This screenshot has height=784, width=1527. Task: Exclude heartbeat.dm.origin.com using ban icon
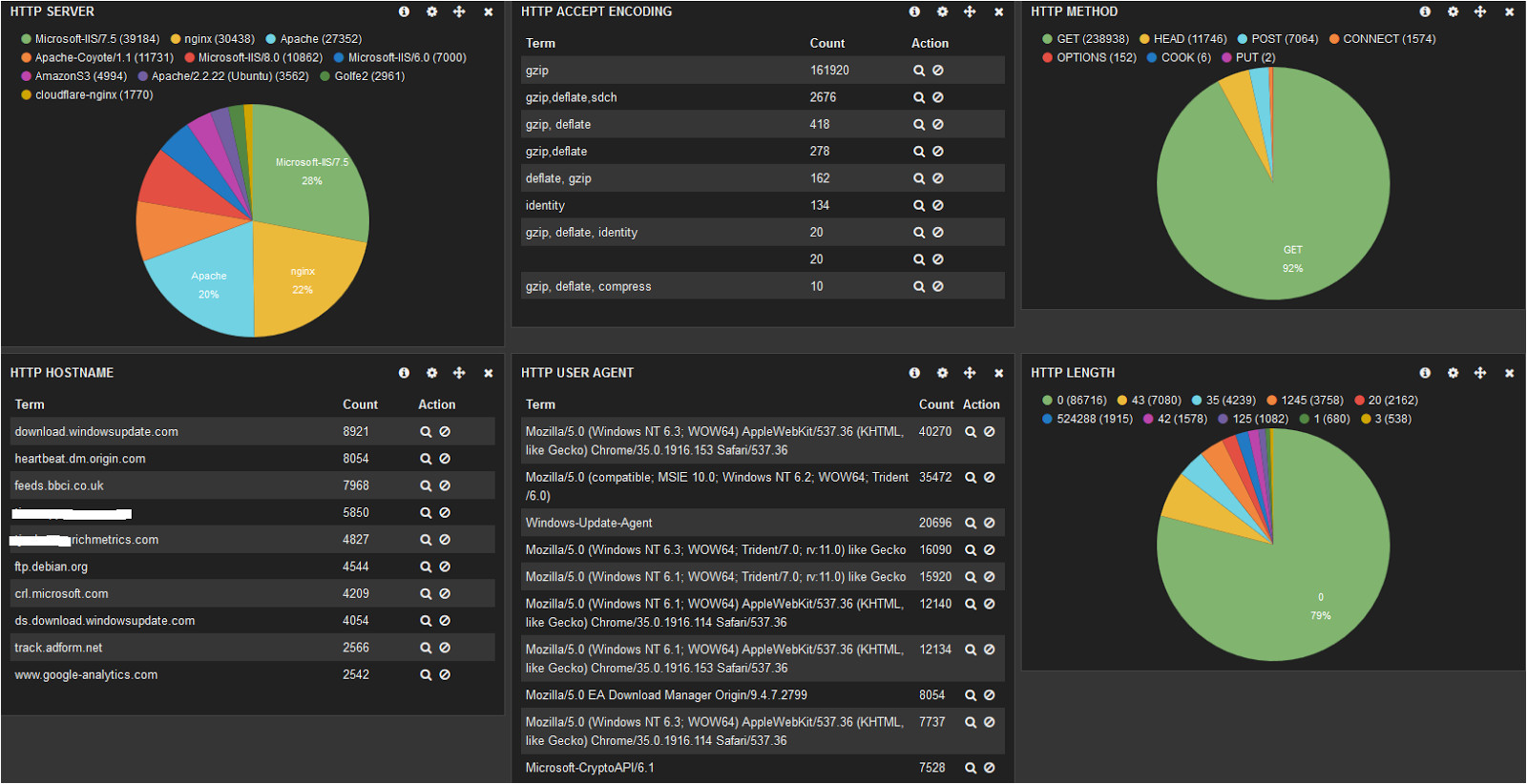[445, 459]
